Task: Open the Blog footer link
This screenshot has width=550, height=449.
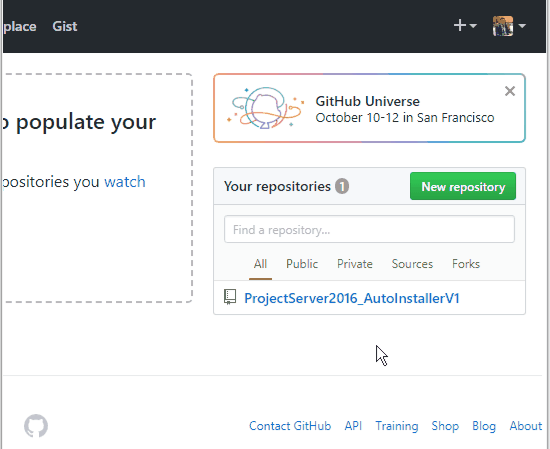Action: pos(484,426)
